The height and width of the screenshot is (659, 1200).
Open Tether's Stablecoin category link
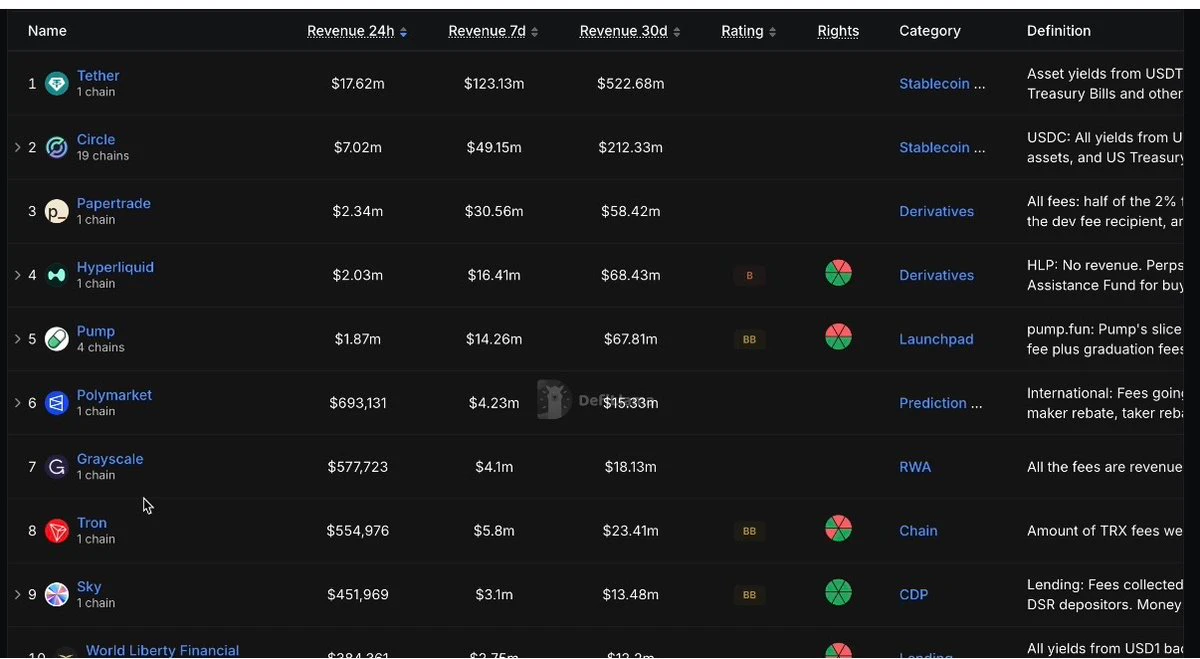pos(942,84)
